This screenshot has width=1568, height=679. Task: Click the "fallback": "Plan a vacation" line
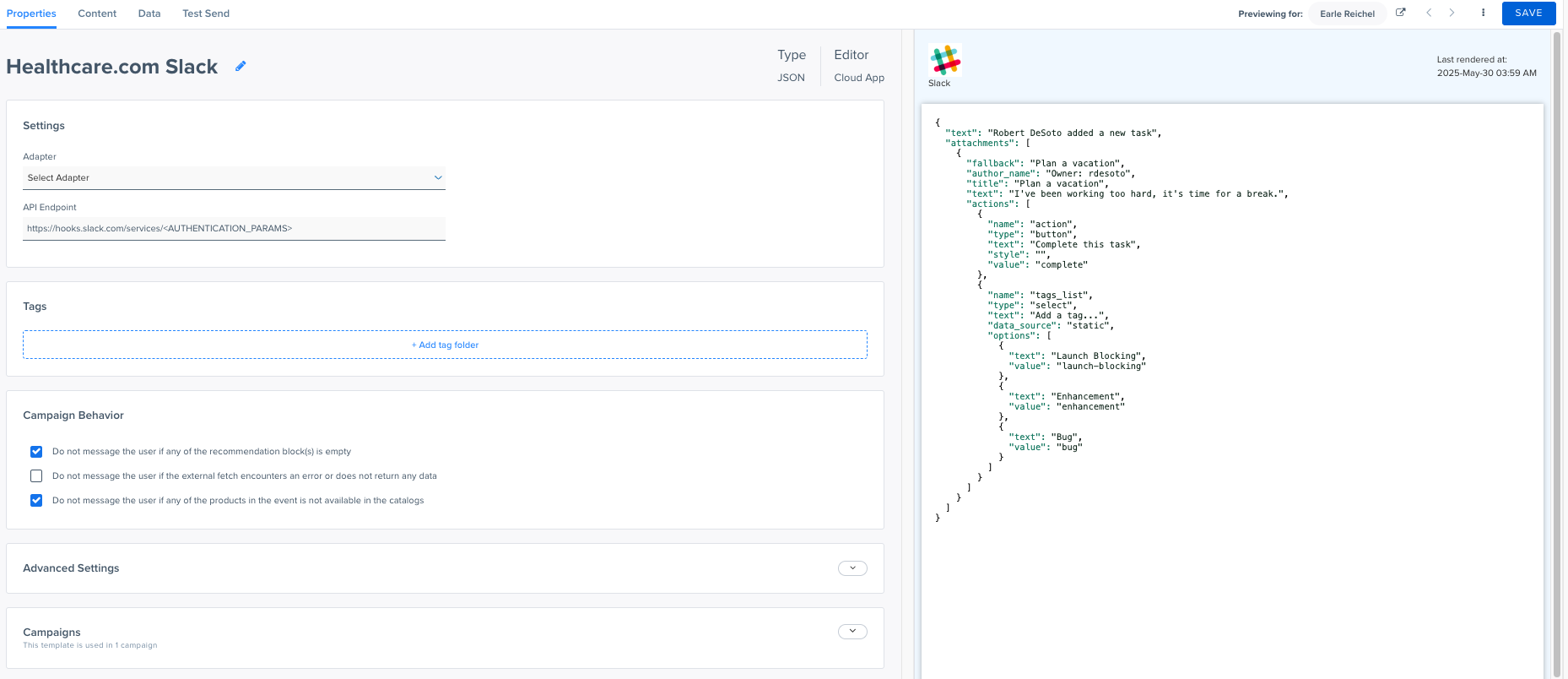click(x=1045, y=164)
